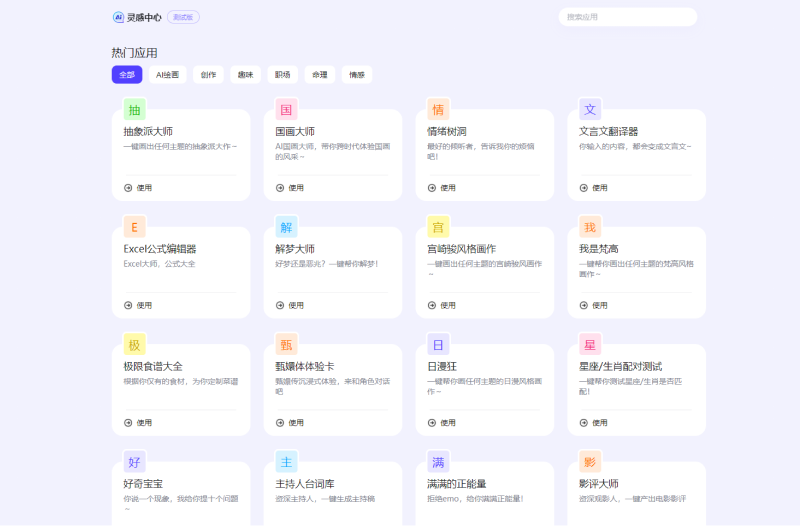This screenshot has width=800, height=526.
Task: Click 使用 on the 抽象派大师 card
Action: (138, 188)
